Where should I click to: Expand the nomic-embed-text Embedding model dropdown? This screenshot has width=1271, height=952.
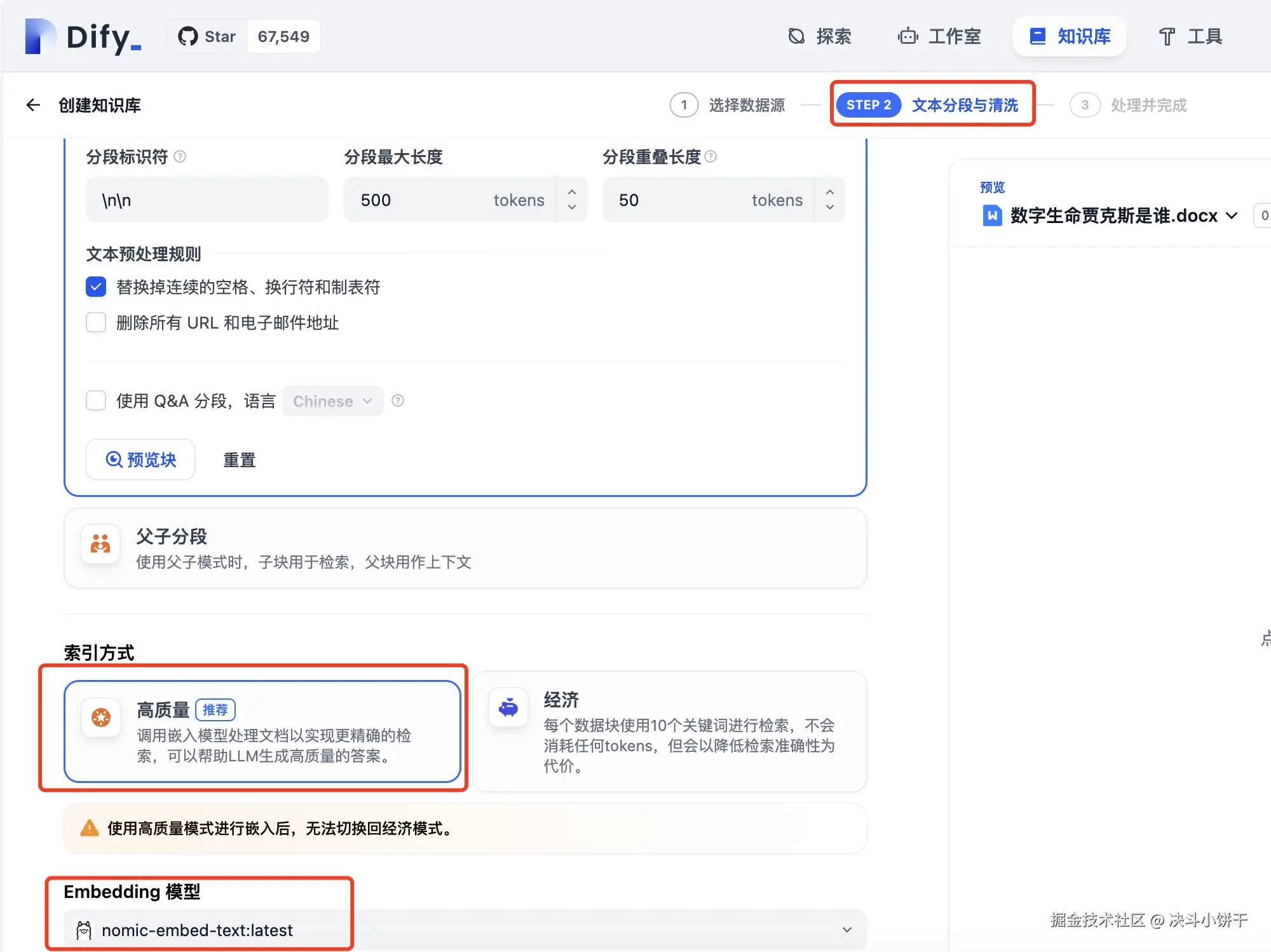point(846,930)
